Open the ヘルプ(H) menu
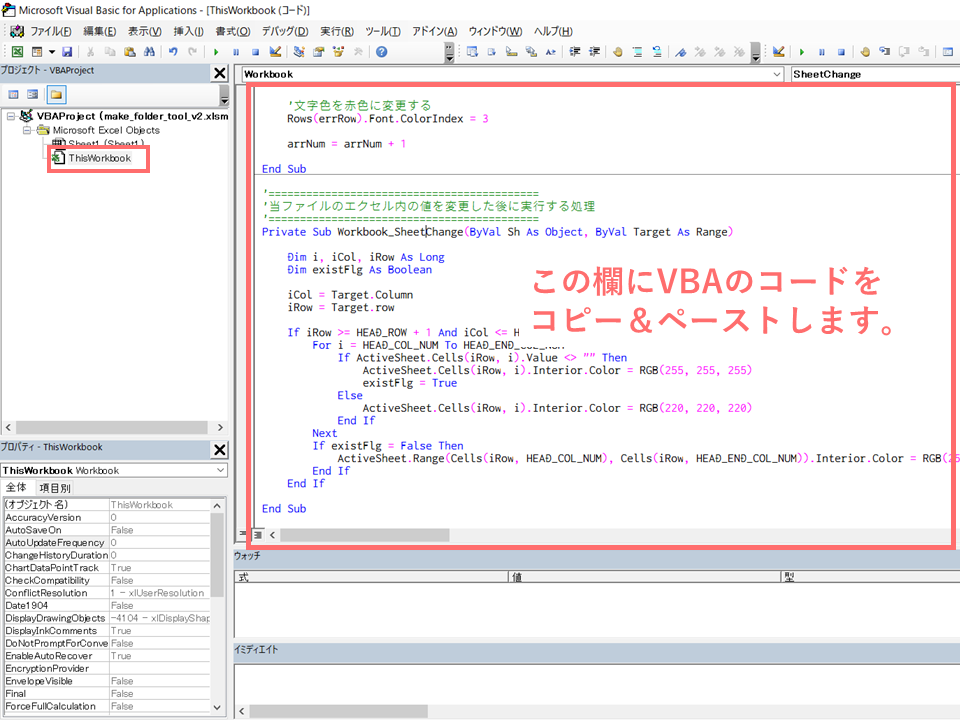 click(x=553, y=31)
